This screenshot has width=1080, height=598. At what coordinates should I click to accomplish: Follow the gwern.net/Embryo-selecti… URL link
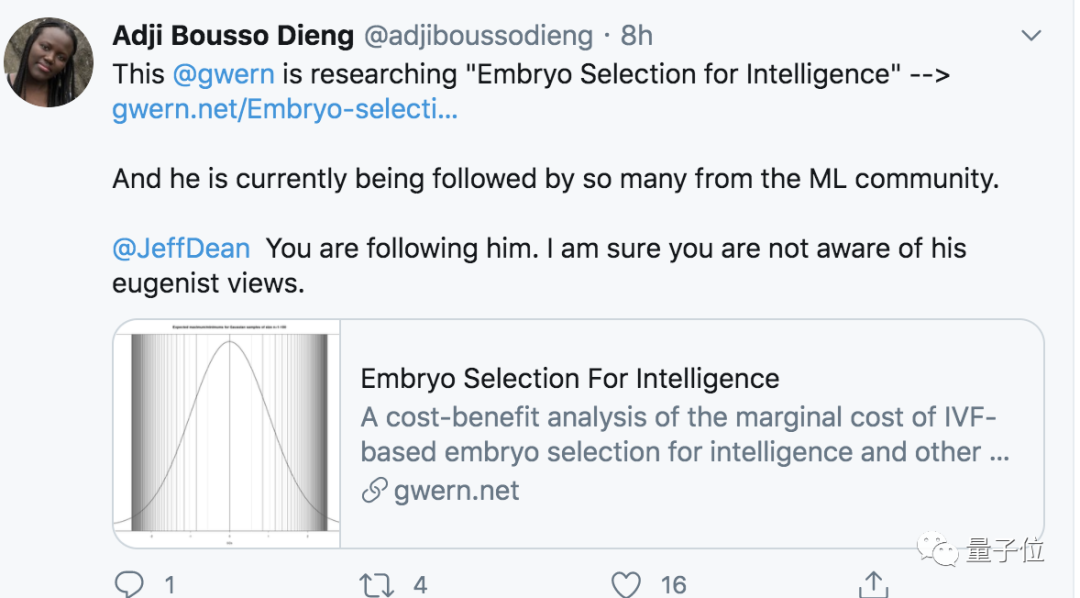click(285, 109)
